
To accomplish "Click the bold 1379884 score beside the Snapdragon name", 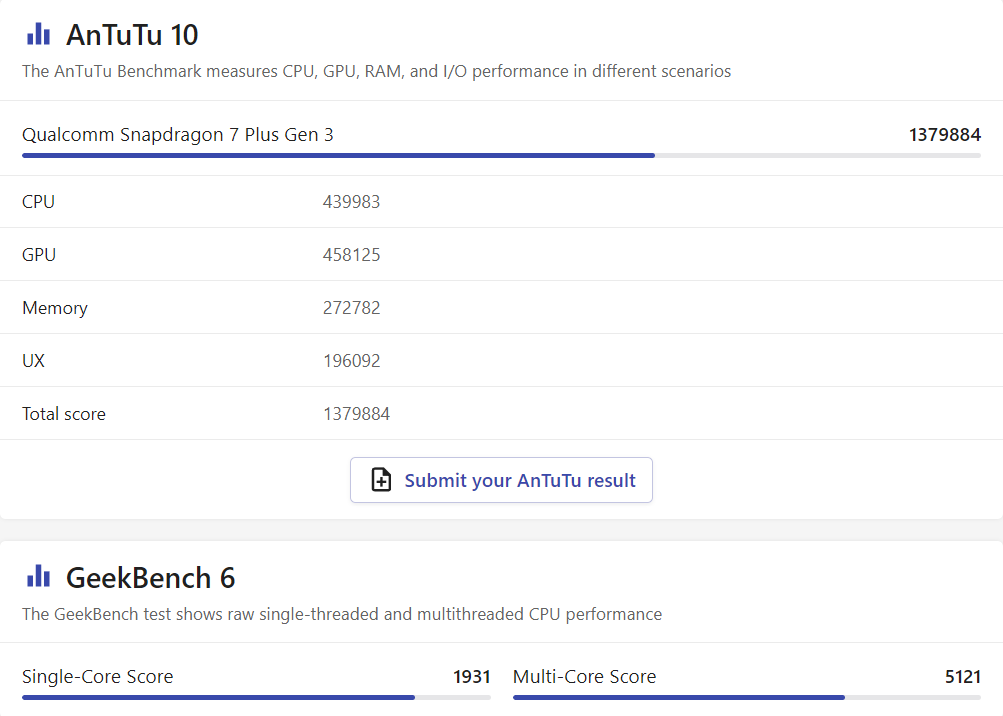I will coord(944,135).
